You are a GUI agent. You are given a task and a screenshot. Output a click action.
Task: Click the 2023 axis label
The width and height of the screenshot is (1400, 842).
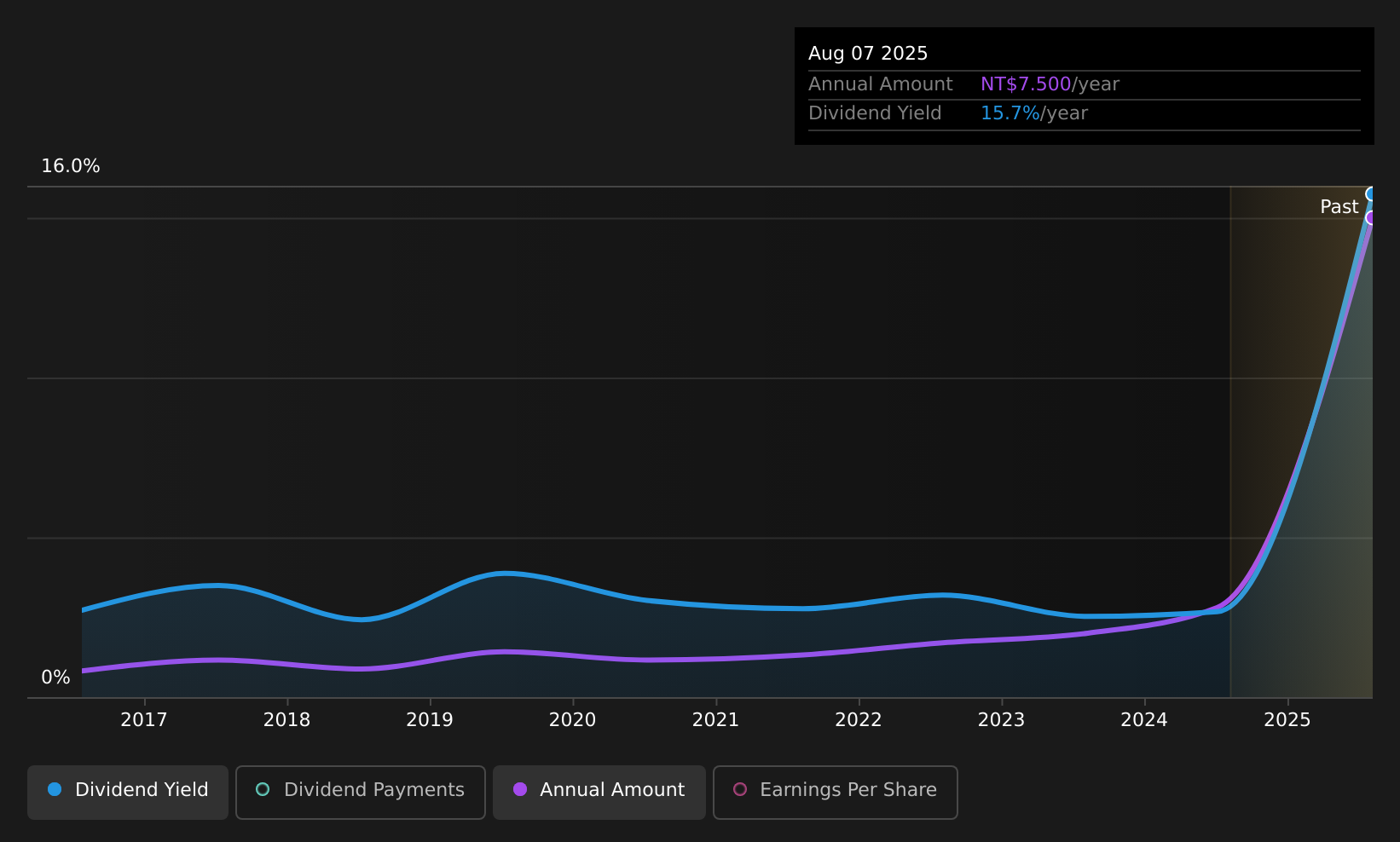(x=1001, y=720)
